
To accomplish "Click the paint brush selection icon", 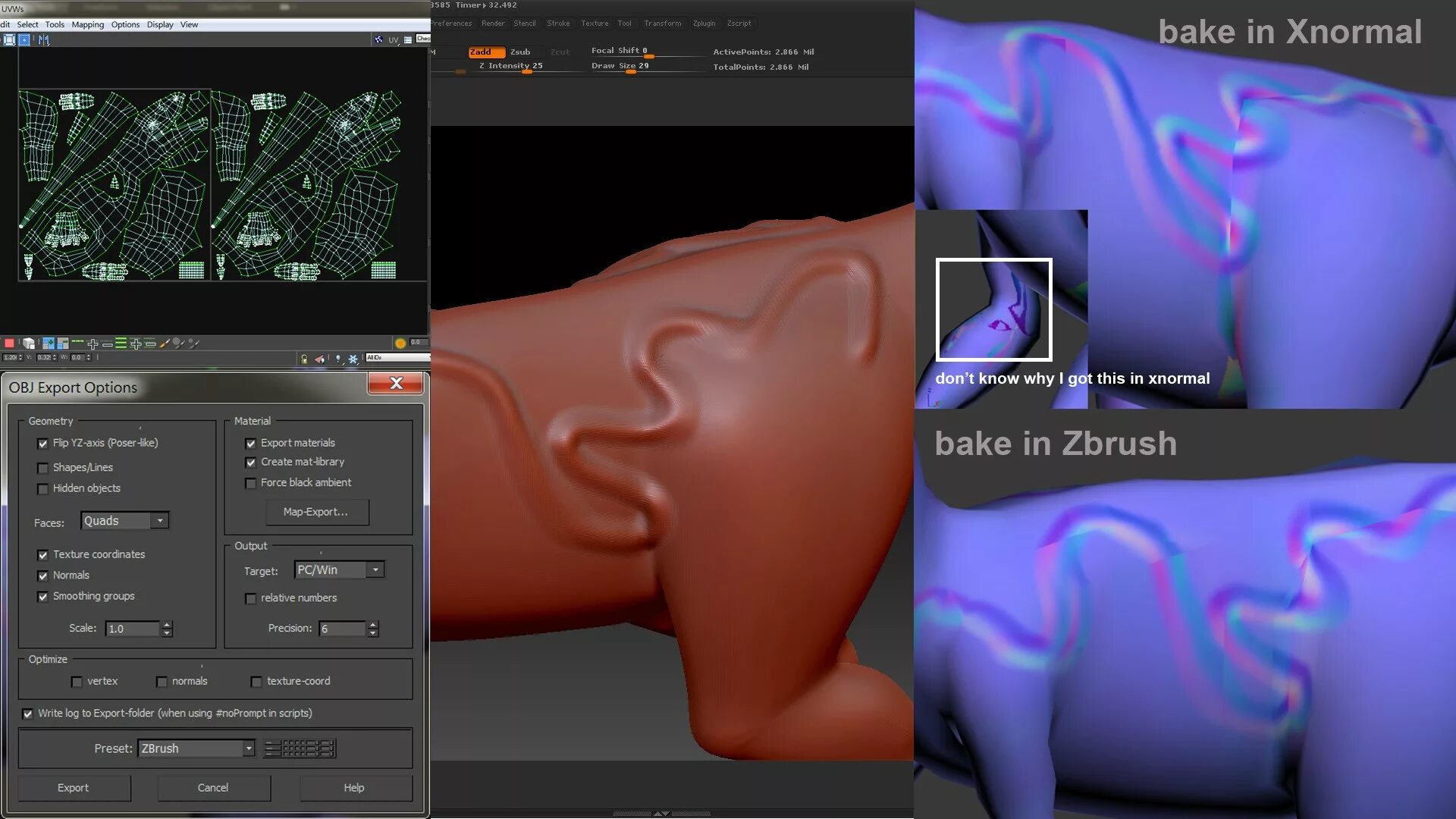I will (x=165, y=344).
